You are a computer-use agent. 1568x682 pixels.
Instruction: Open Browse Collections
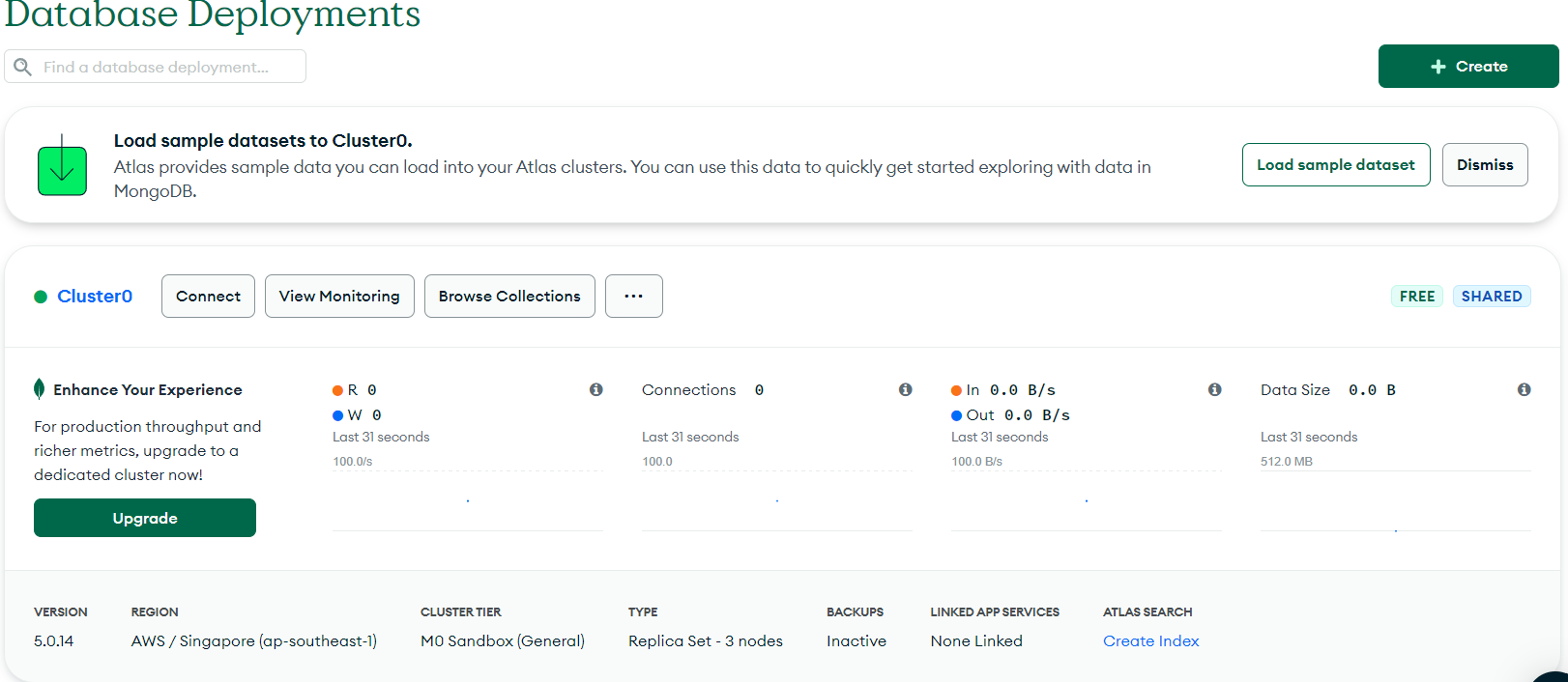509,296
